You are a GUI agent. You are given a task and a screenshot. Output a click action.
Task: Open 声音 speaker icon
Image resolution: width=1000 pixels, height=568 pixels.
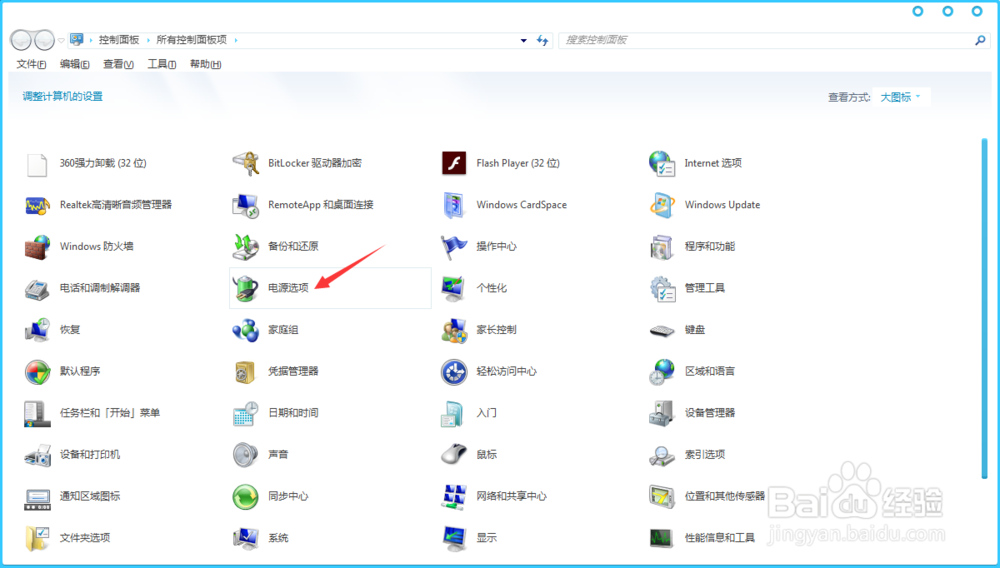click(246, 455)
